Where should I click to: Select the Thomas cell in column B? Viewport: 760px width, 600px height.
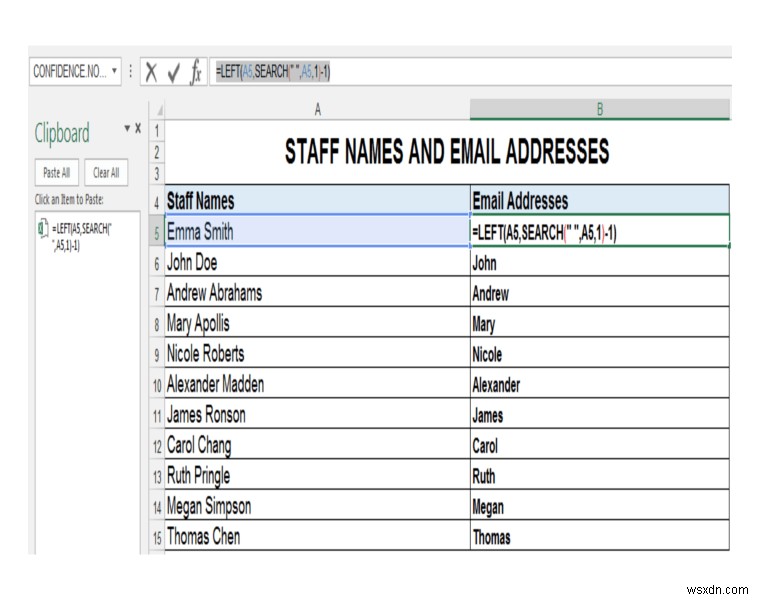pos(600,536)
